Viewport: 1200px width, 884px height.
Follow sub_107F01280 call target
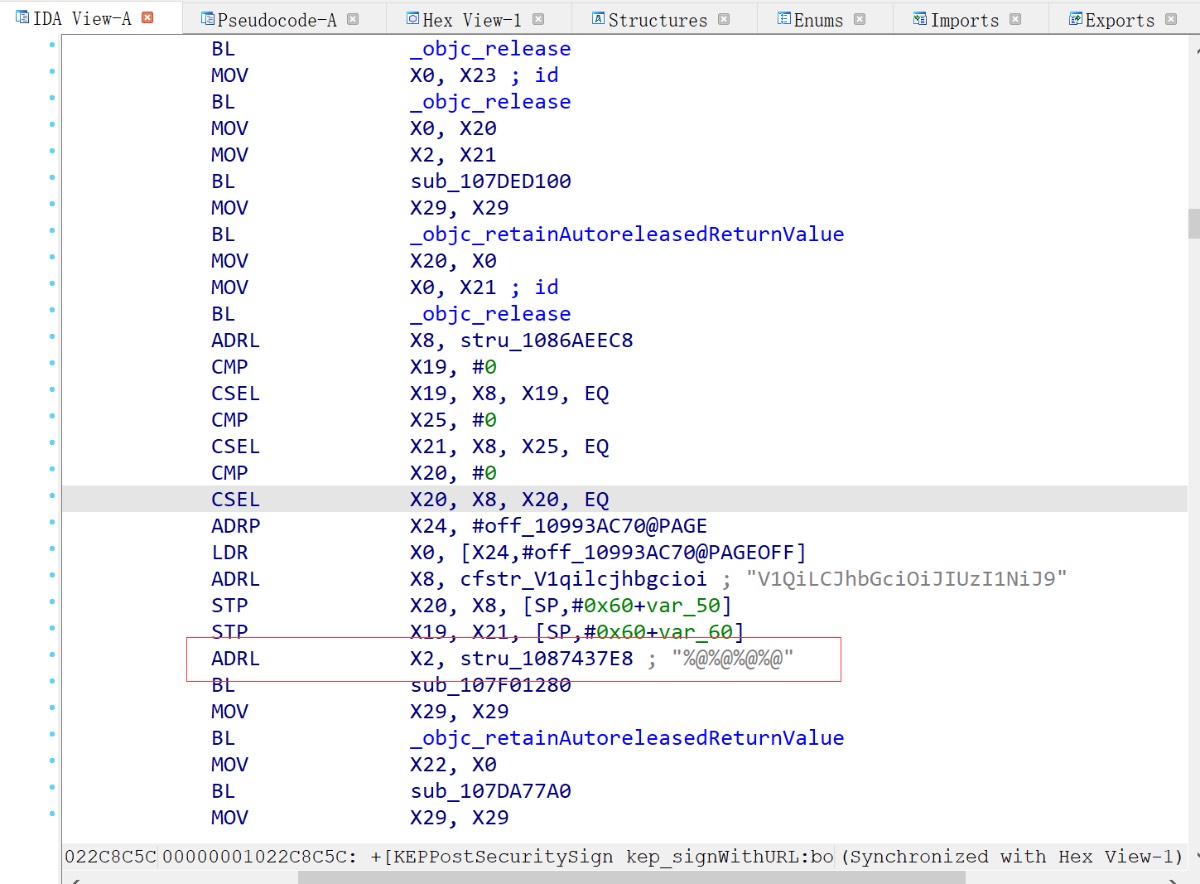pyautogui.click(x=490, y=685)
